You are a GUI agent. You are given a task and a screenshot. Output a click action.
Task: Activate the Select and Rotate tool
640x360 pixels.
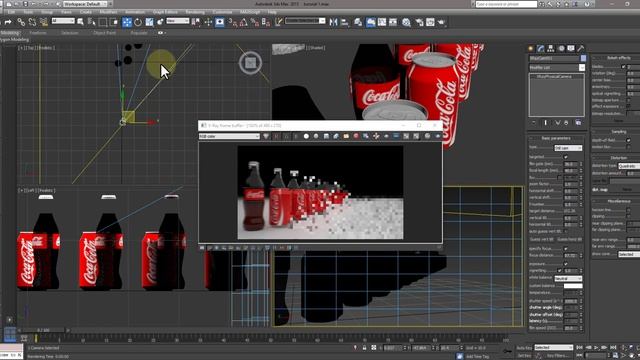(138, 22)
